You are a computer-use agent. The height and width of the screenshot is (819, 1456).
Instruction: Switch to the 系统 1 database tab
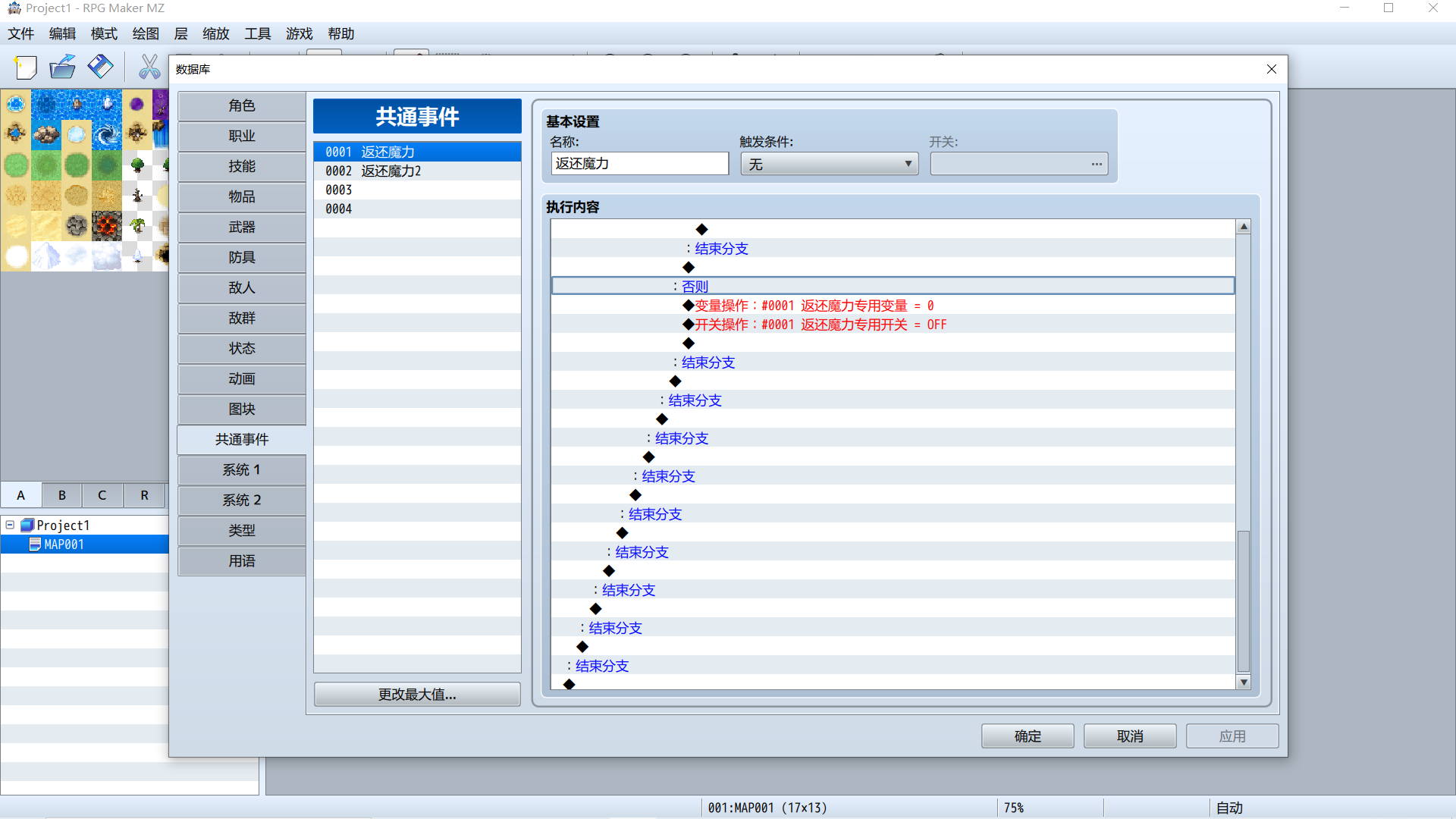coord(242,470)
